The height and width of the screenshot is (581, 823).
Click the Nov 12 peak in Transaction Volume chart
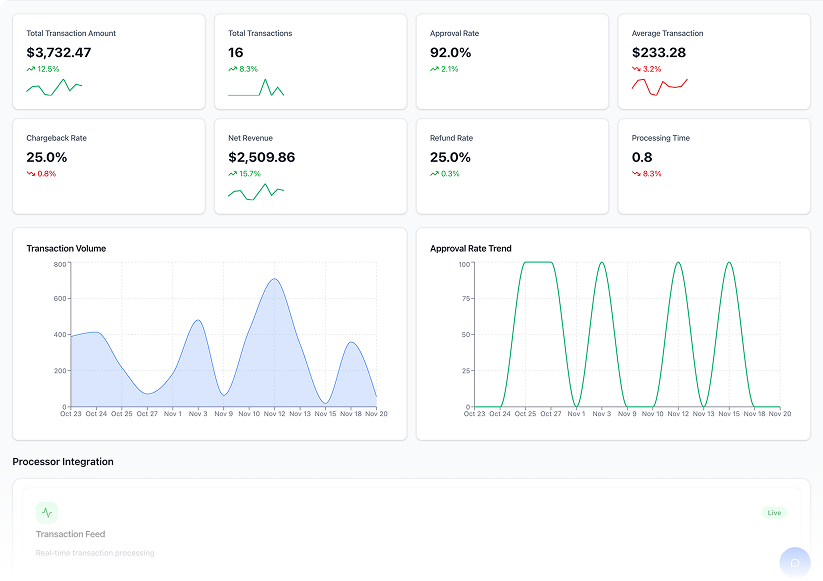pyautogui.click(x=275, y=280)
